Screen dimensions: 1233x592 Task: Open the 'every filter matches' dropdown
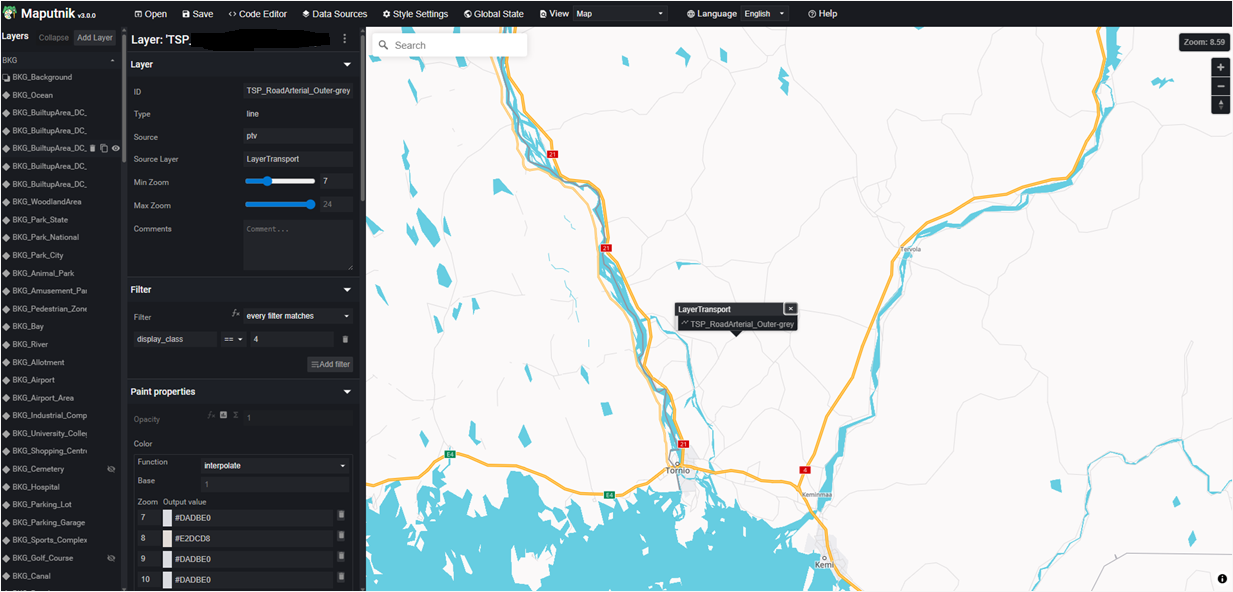pyautogui.click(x=298, y=316)
